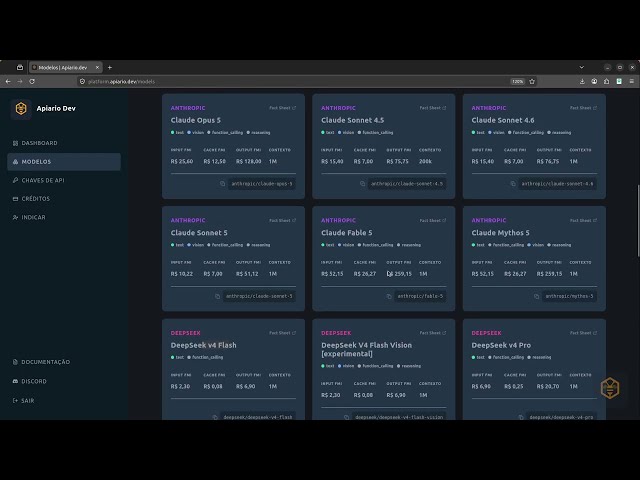Open Fact Sheet for Claude Sonnet 5
The image size is (640, 480).
click(282, 220)
